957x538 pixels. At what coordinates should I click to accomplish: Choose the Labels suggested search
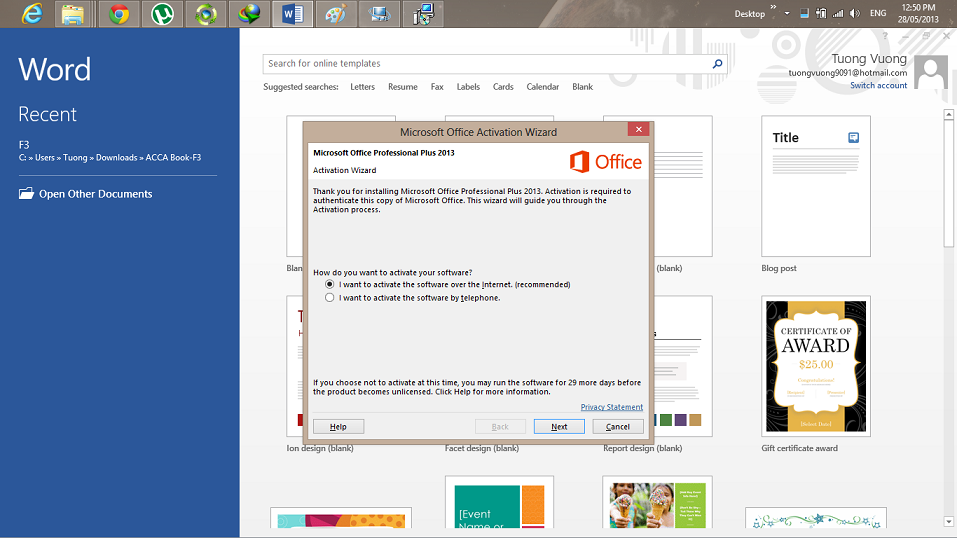(468, 87)
